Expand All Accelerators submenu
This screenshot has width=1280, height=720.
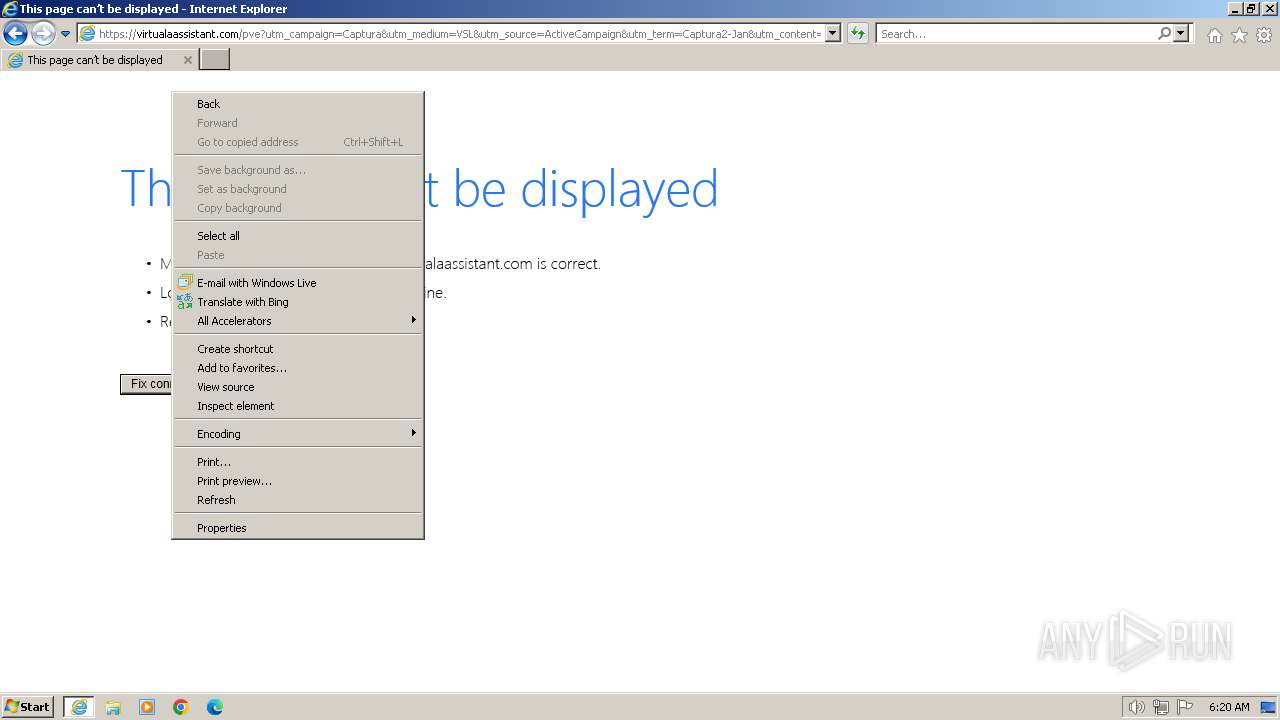298,321
